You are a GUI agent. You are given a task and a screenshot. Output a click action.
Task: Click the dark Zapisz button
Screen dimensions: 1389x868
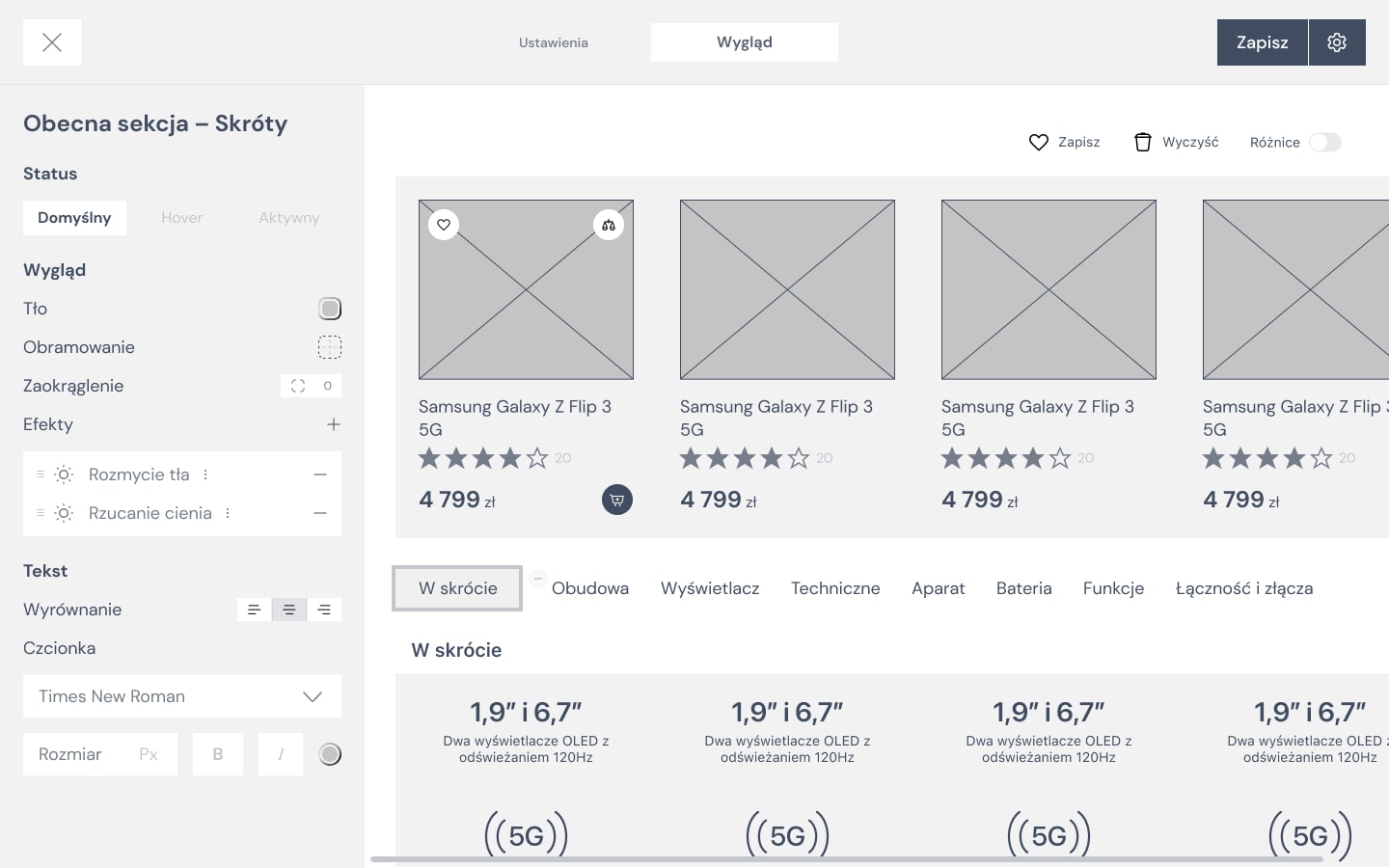click(x=1262, y=42)
